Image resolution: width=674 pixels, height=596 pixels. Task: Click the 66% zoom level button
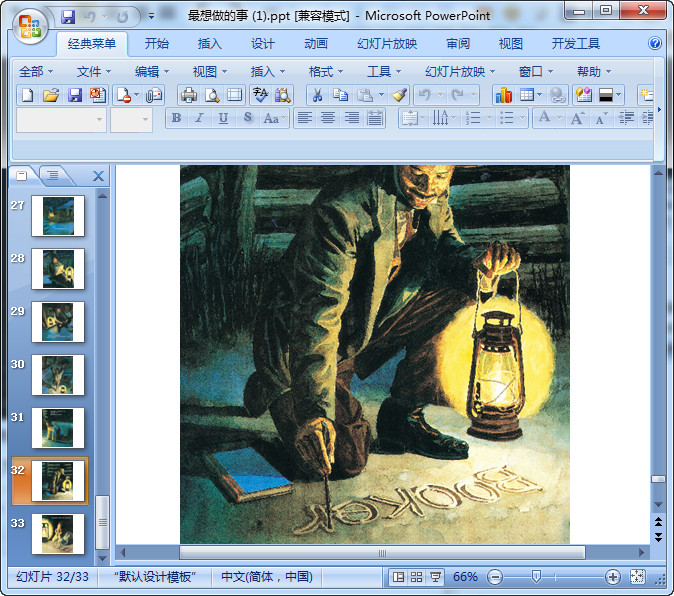click(x=465, y=577)
